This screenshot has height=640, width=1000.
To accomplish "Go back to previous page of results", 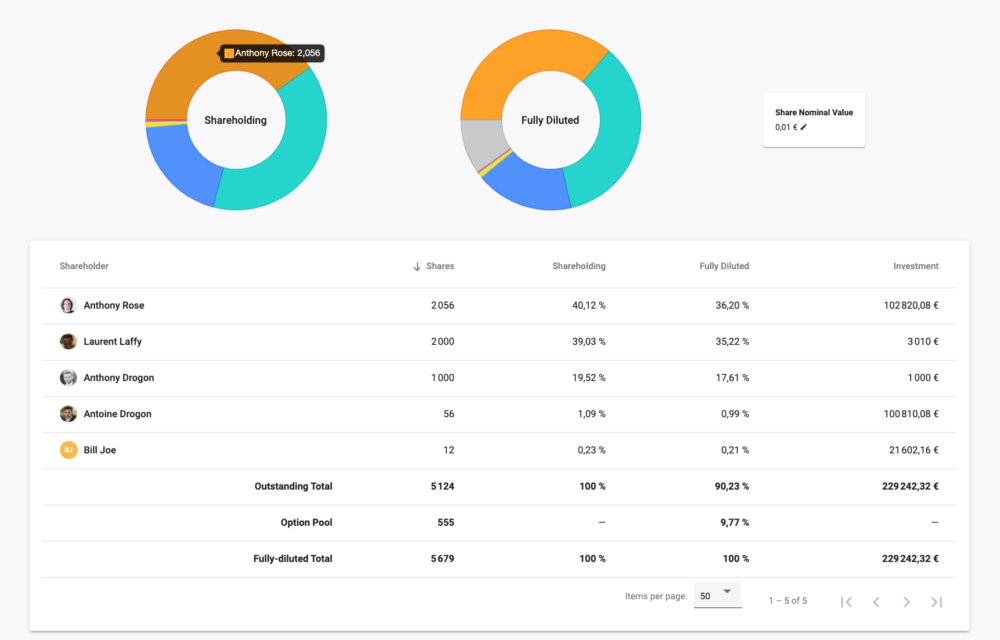I will pyautogui.click(x=876, y=601).
